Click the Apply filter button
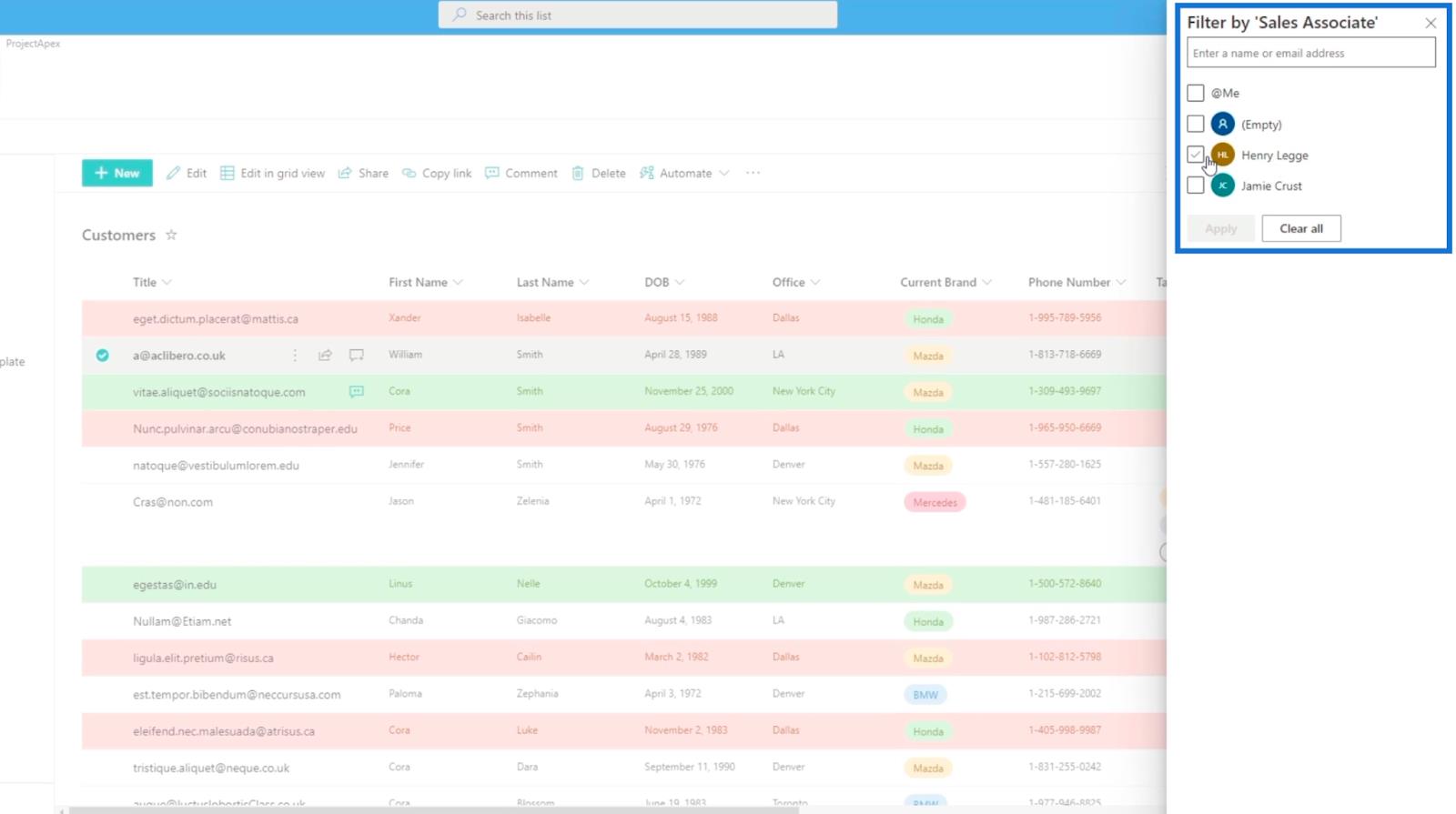Viewport: 1456px width, 814px height. (1220, 228)
